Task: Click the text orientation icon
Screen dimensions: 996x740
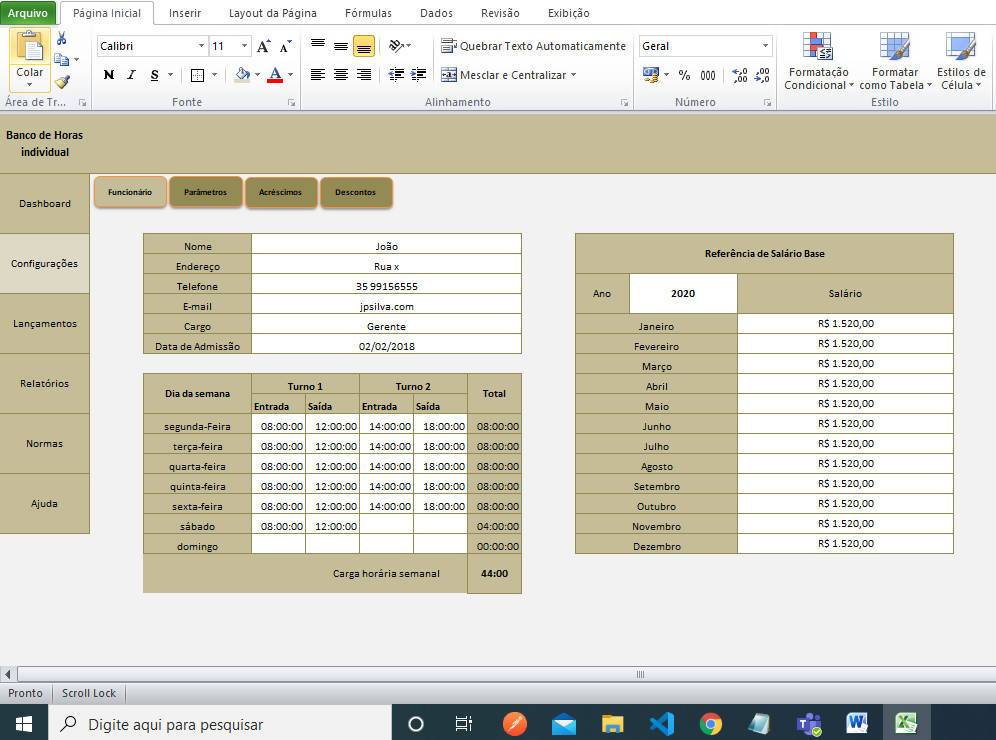Action: 397,46
